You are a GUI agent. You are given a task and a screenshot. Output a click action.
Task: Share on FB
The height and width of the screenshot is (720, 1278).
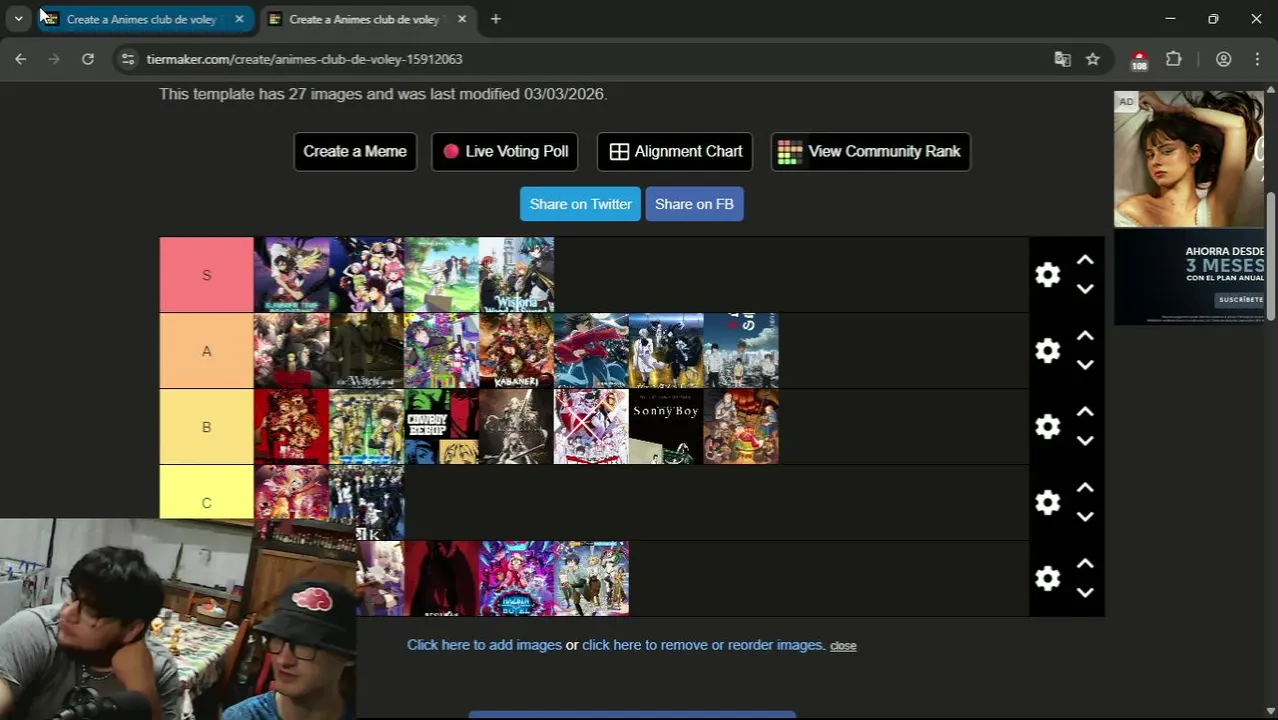point(694,204)
